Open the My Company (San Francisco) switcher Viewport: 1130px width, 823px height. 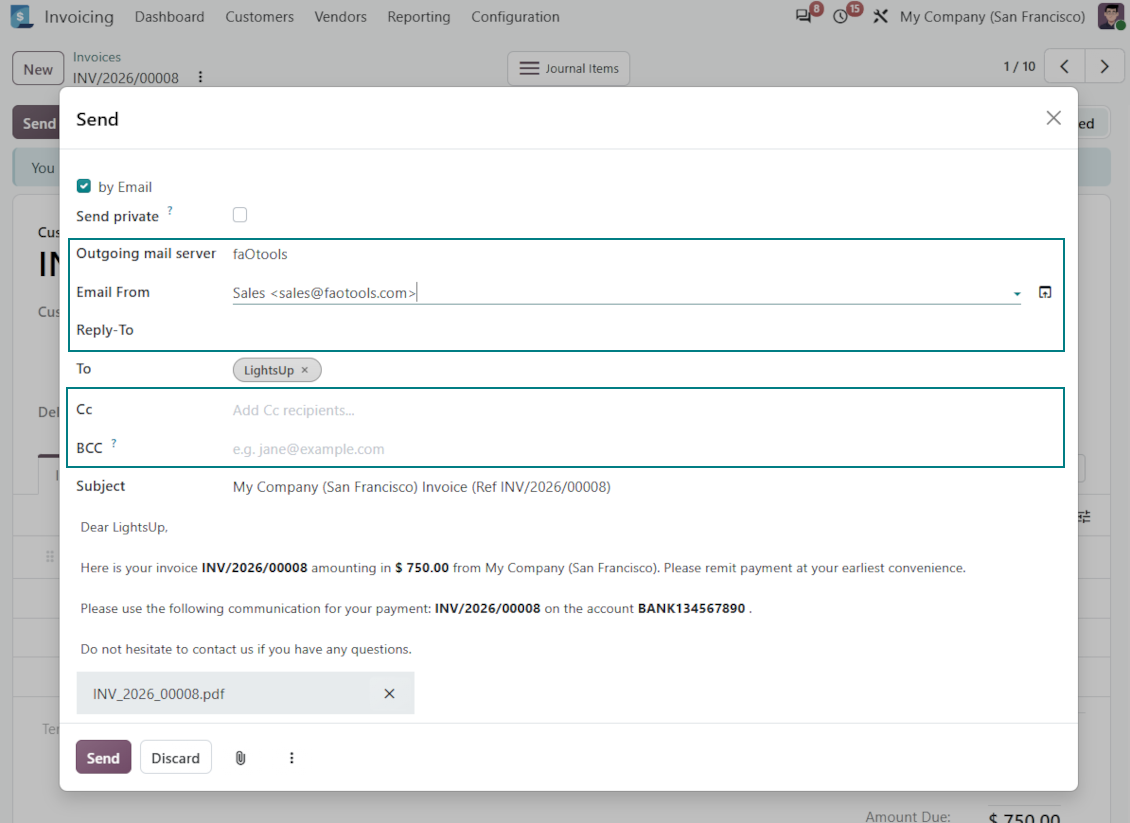coord(992,17)
